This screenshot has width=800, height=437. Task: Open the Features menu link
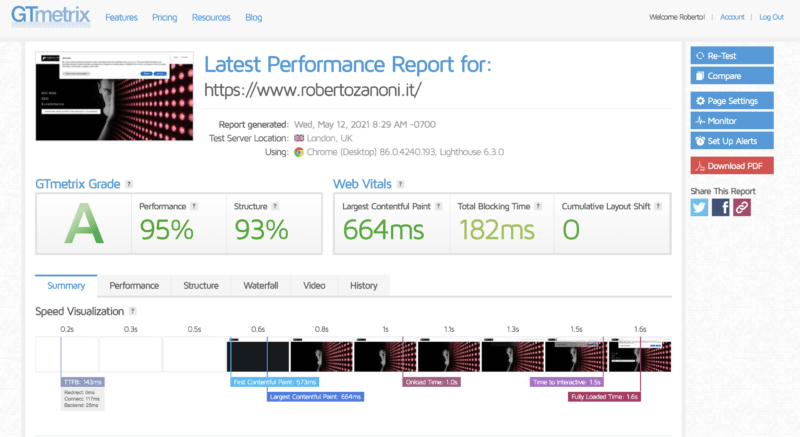click(121, 17)
